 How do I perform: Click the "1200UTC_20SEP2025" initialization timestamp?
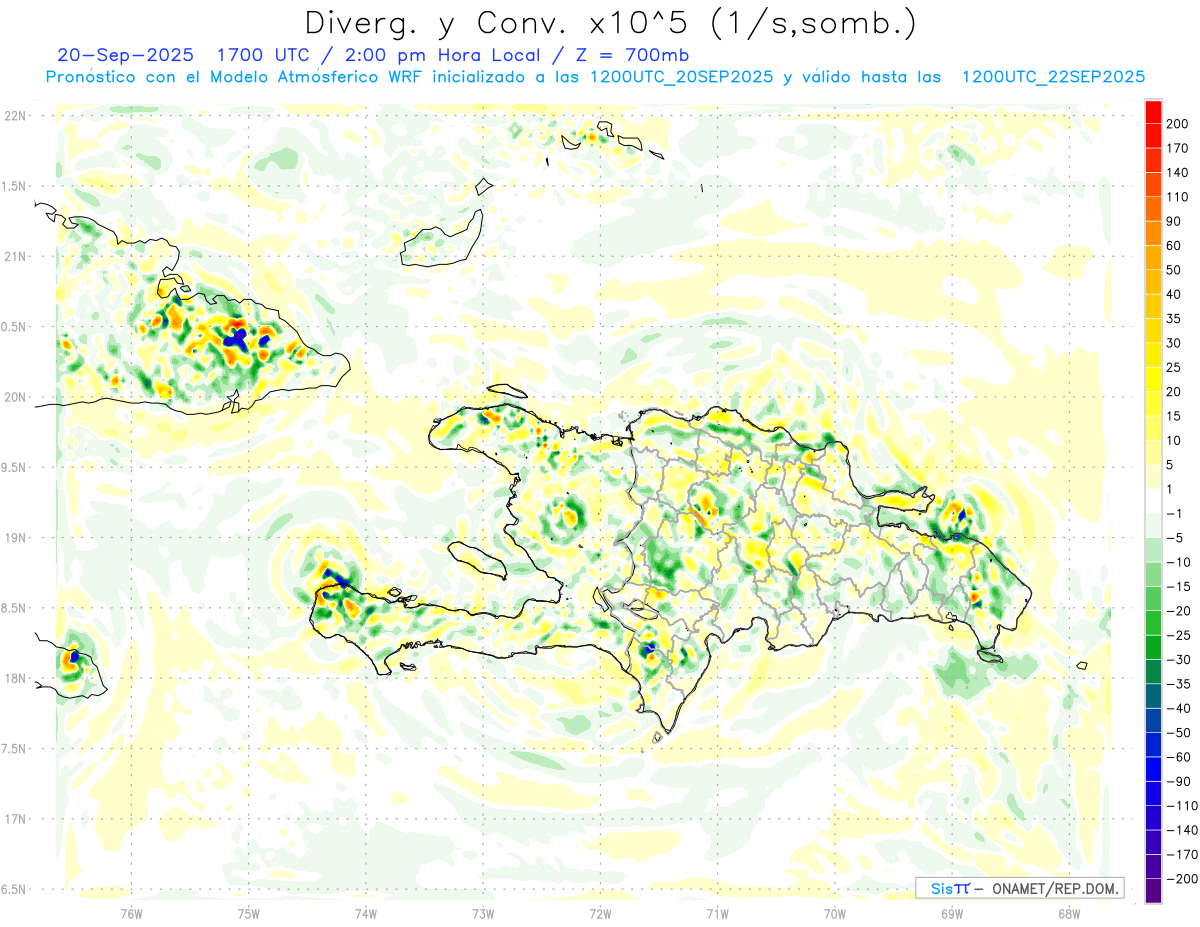(x=682, y=77)
